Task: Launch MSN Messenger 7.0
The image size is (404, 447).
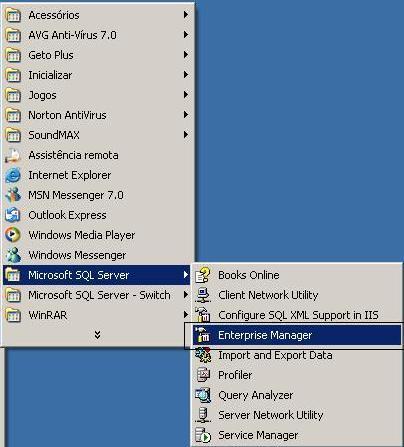Action: pyautogui.click(x=97, y=195)
